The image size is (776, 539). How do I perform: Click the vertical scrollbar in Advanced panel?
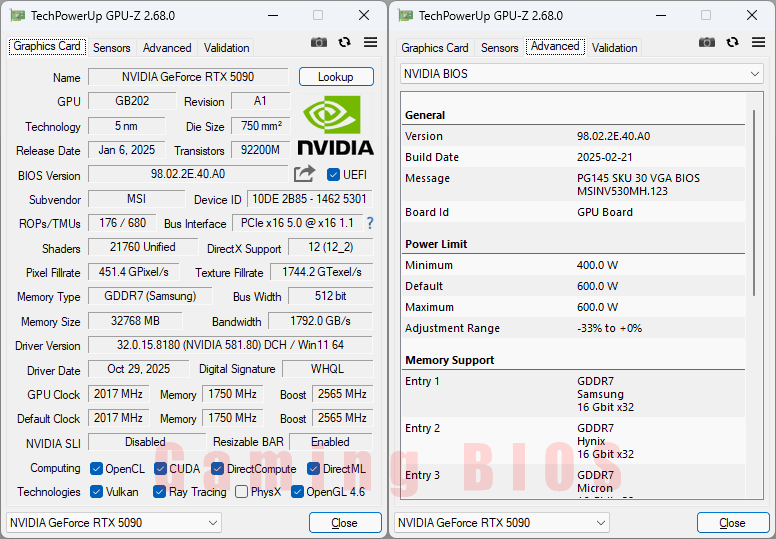tap(754, 203)
